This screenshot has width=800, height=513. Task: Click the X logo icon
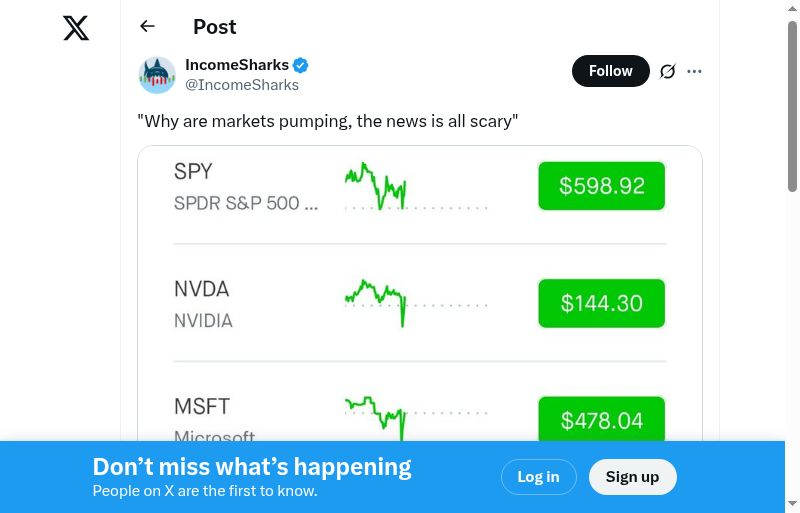[76, 28]
